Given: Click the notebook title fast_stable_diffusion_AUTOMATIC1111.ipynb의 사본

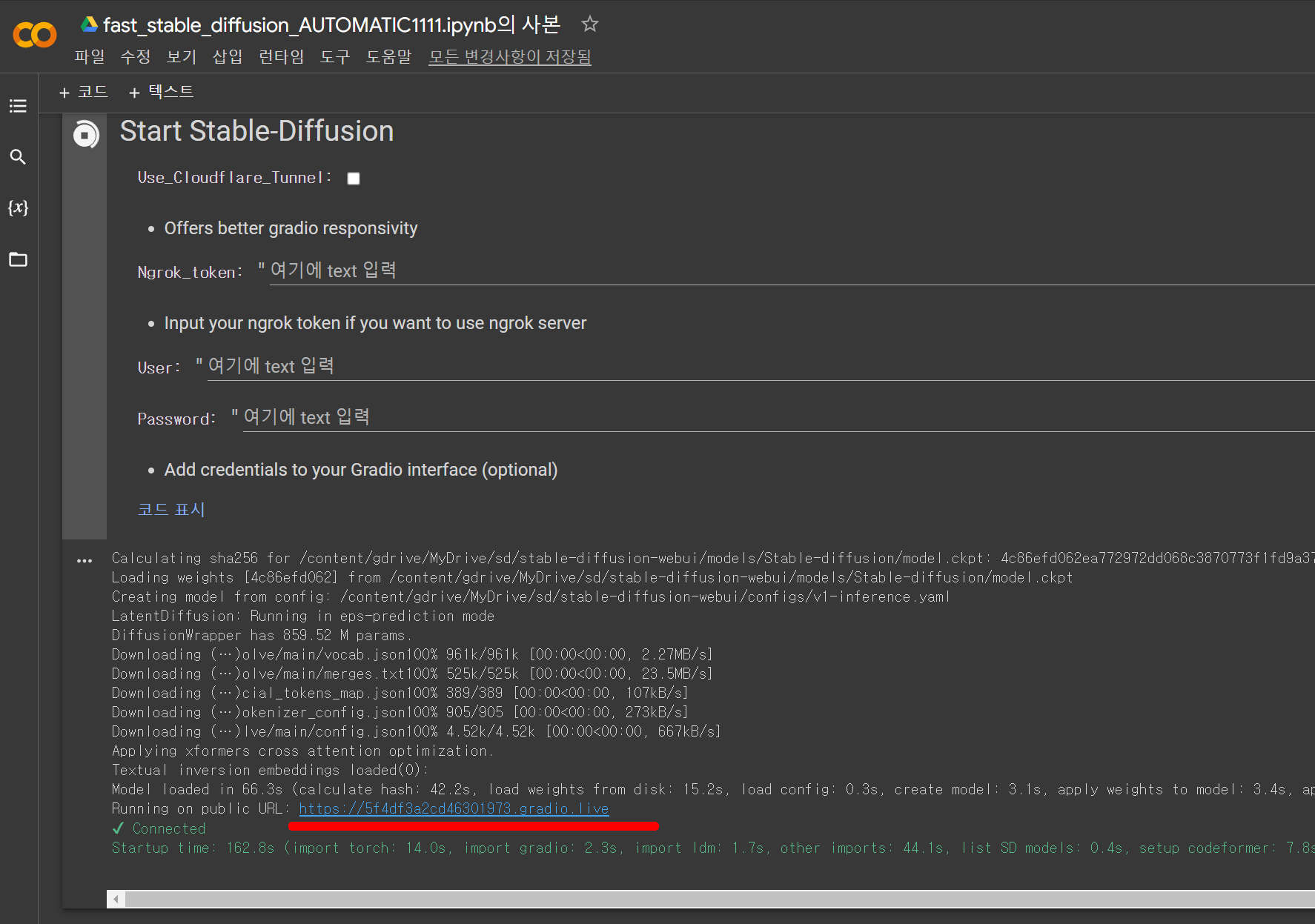Looking at the screenshot, I should [x=331, y=24].
